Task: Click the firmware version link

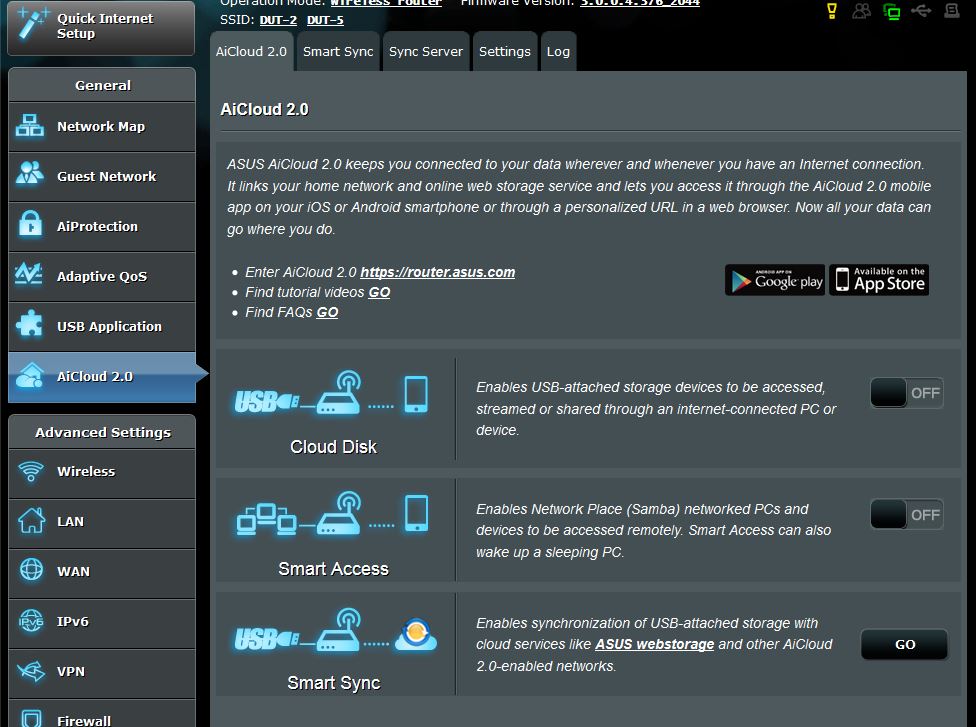Action: [x=640, y=3]
